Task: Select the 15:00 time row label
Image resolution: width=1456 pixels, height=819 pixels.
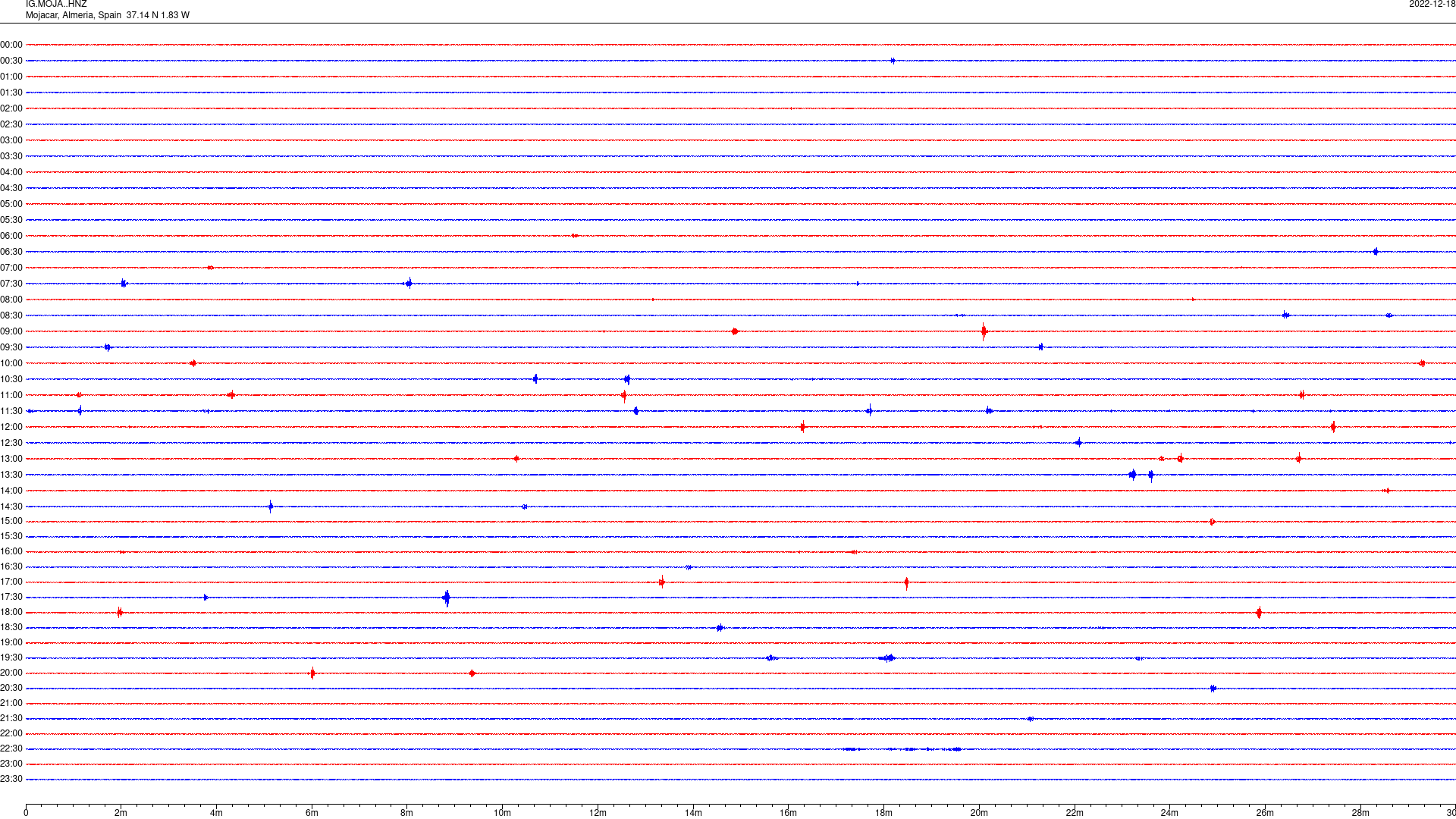Action: pyautogui.click(x=11, y=521)
